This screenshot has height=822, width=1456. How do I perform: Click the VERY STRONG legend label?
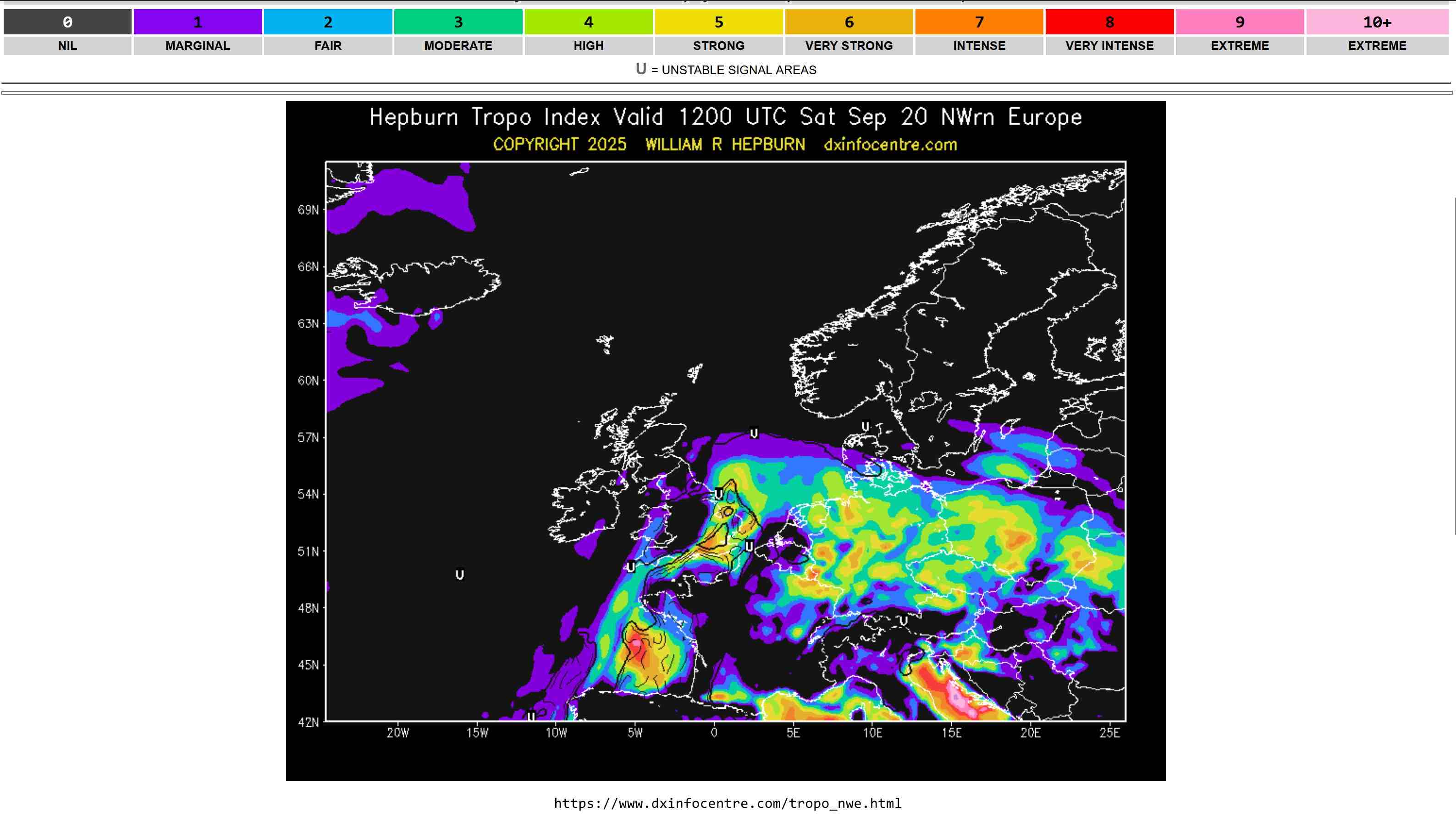click(849, 46)
